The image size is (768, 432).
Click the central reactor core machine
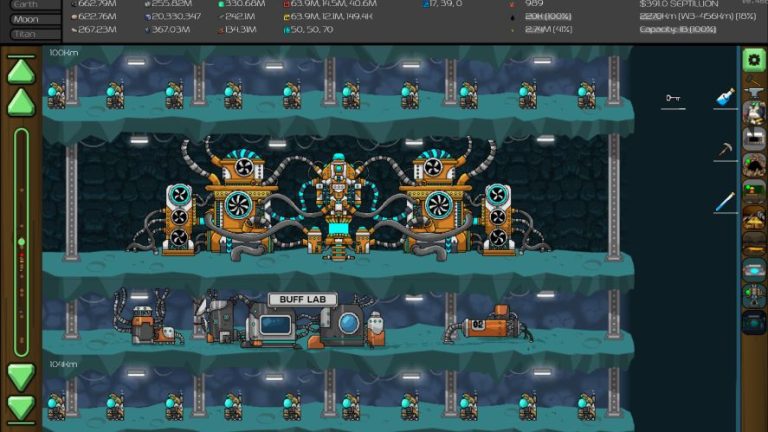tap(338, 206)
